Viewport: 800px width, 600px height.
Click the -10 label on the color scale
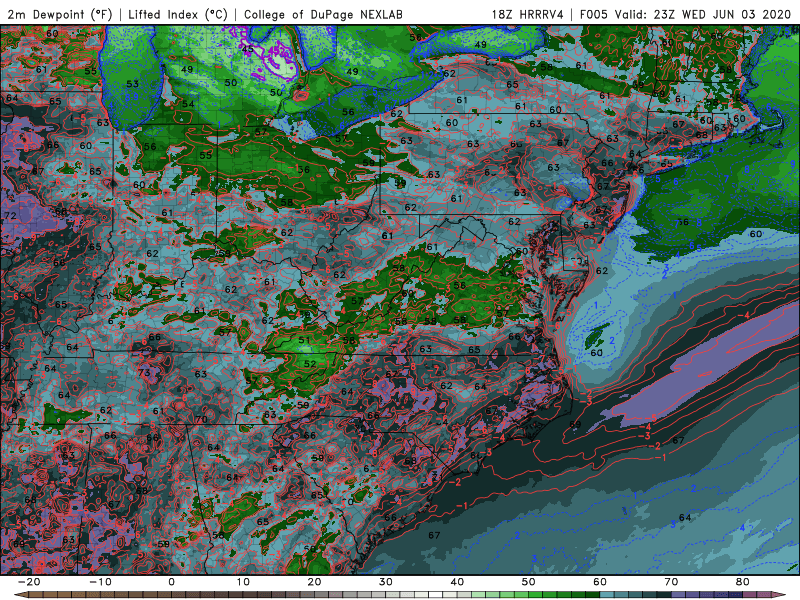(x=100, y=582)
